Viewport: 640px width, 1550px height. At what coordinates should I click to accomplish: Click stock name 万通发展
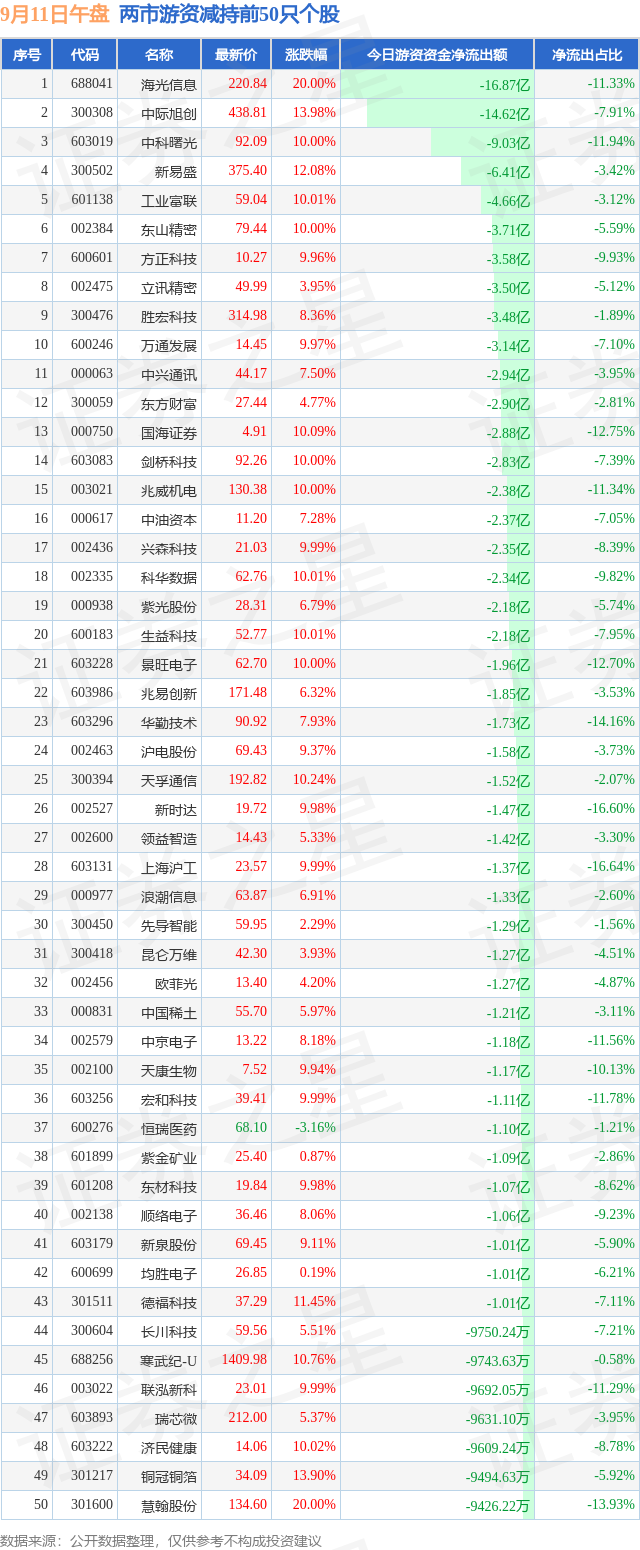[x=170, y=346]
